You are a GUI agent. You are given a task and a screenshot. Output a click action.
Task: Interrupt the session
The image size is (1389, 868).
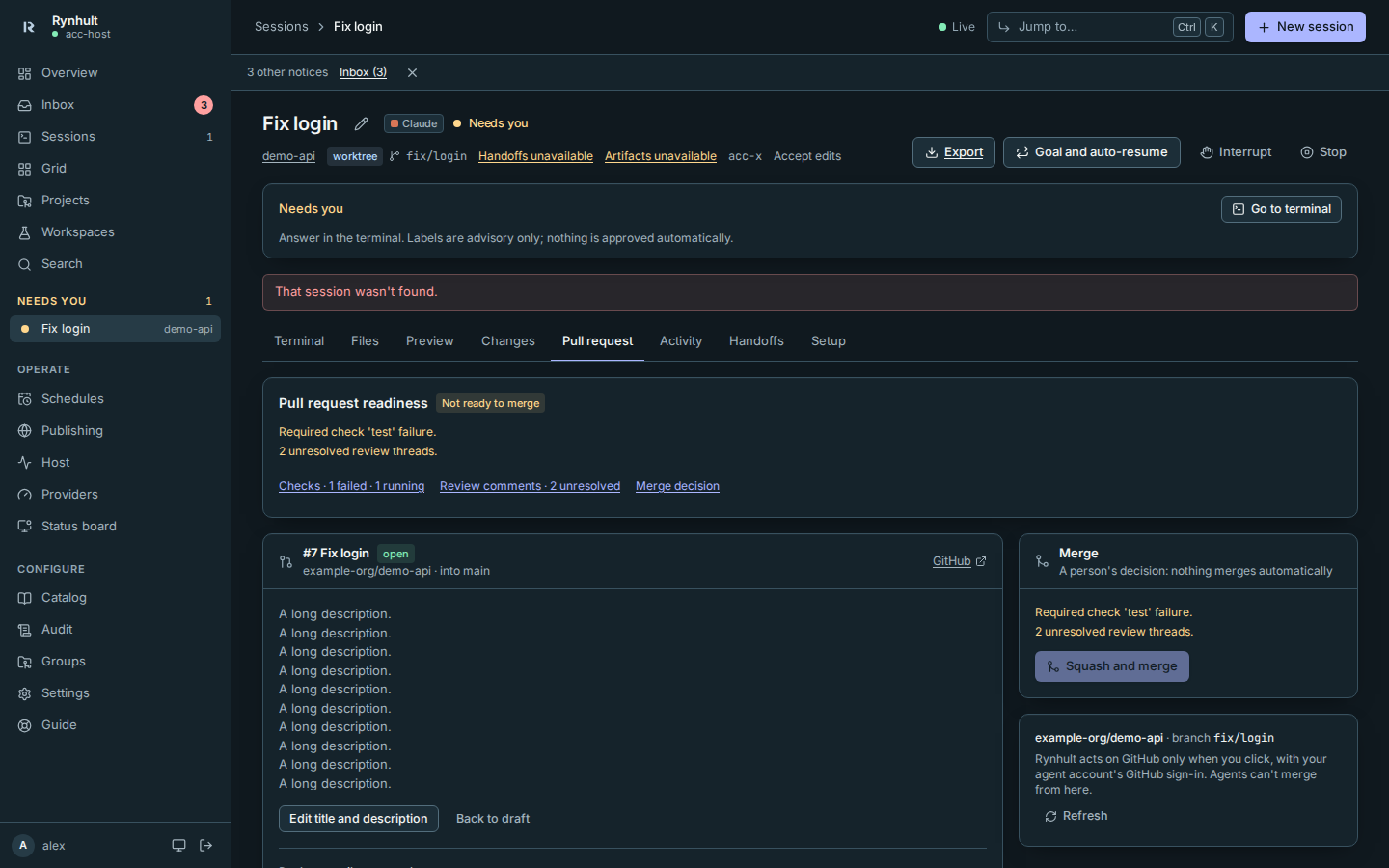tap(1236, 152)
